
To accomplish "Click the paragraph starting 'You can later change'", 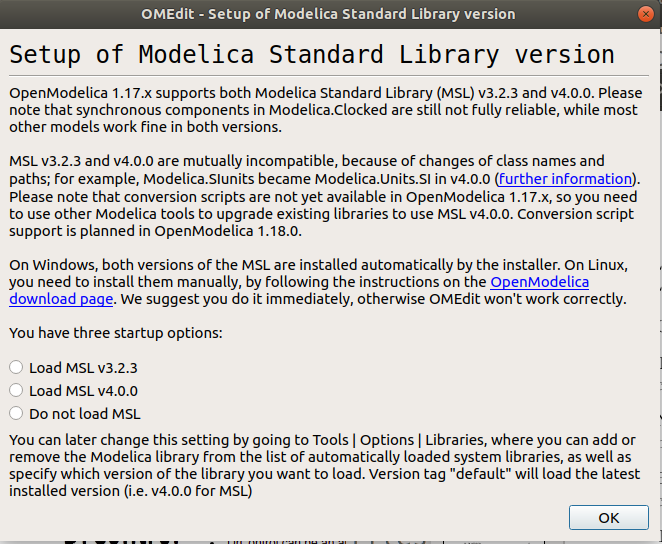I will [x=325, y=465].
